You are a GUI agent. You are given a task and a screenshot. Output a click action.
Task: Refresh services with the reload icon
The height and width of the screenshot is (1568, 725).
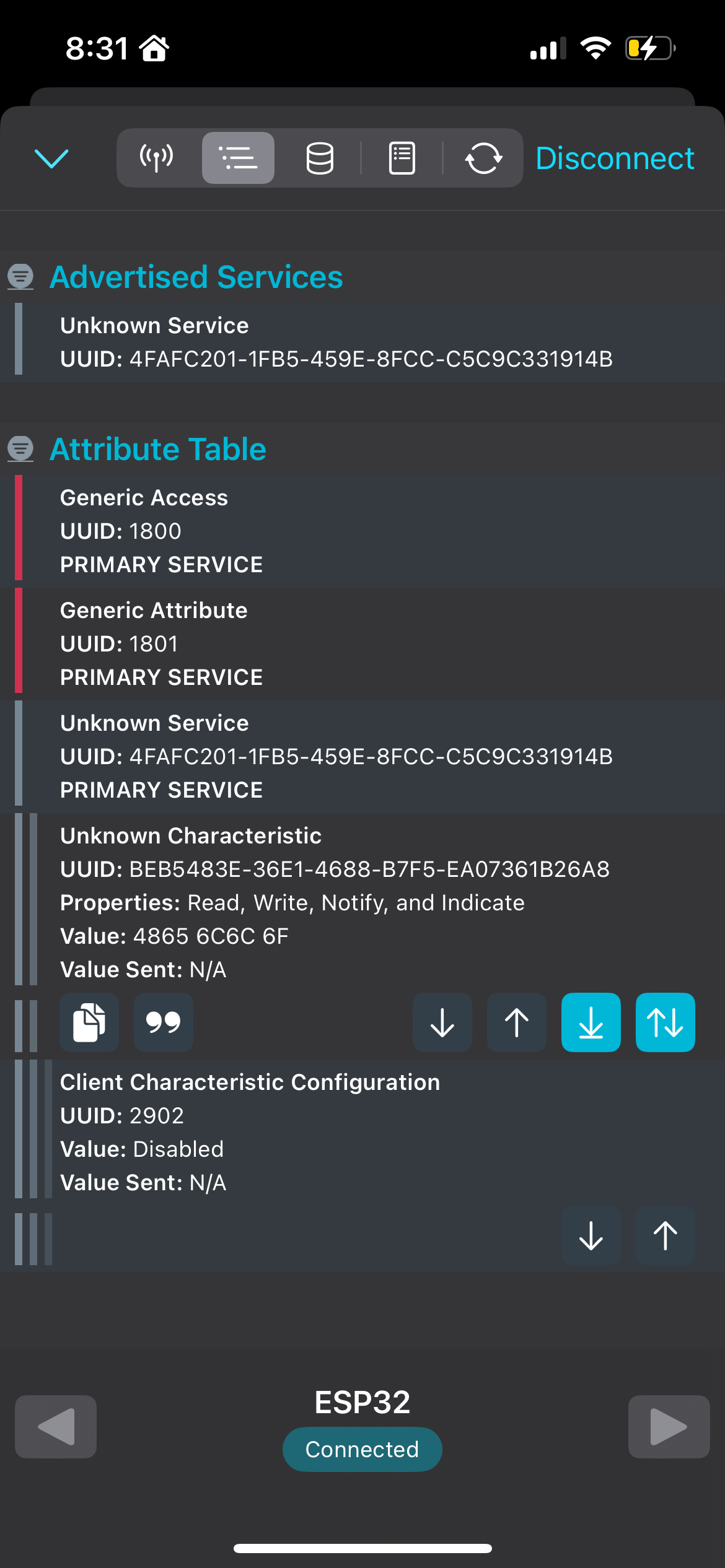point(484,158)
